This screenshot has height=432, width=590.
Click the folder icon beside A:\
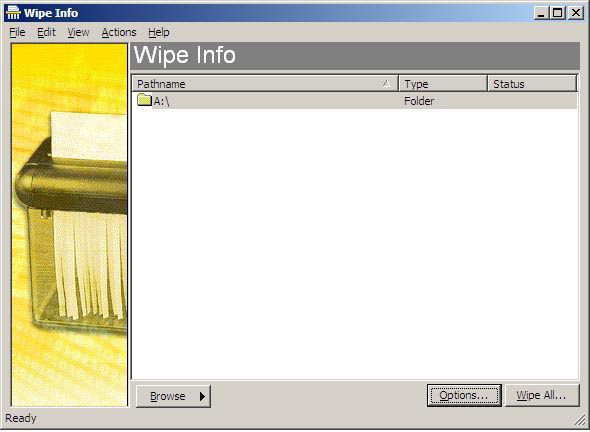144,100
